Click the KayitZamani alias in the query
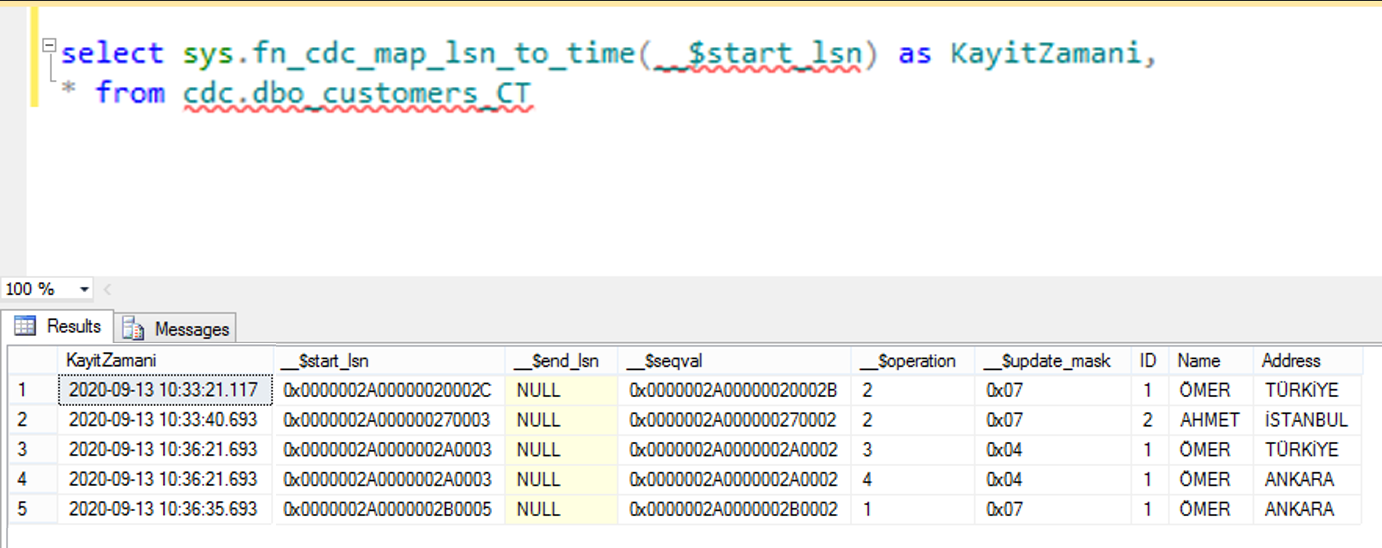1382x548 pixels. coord(1044,53)
